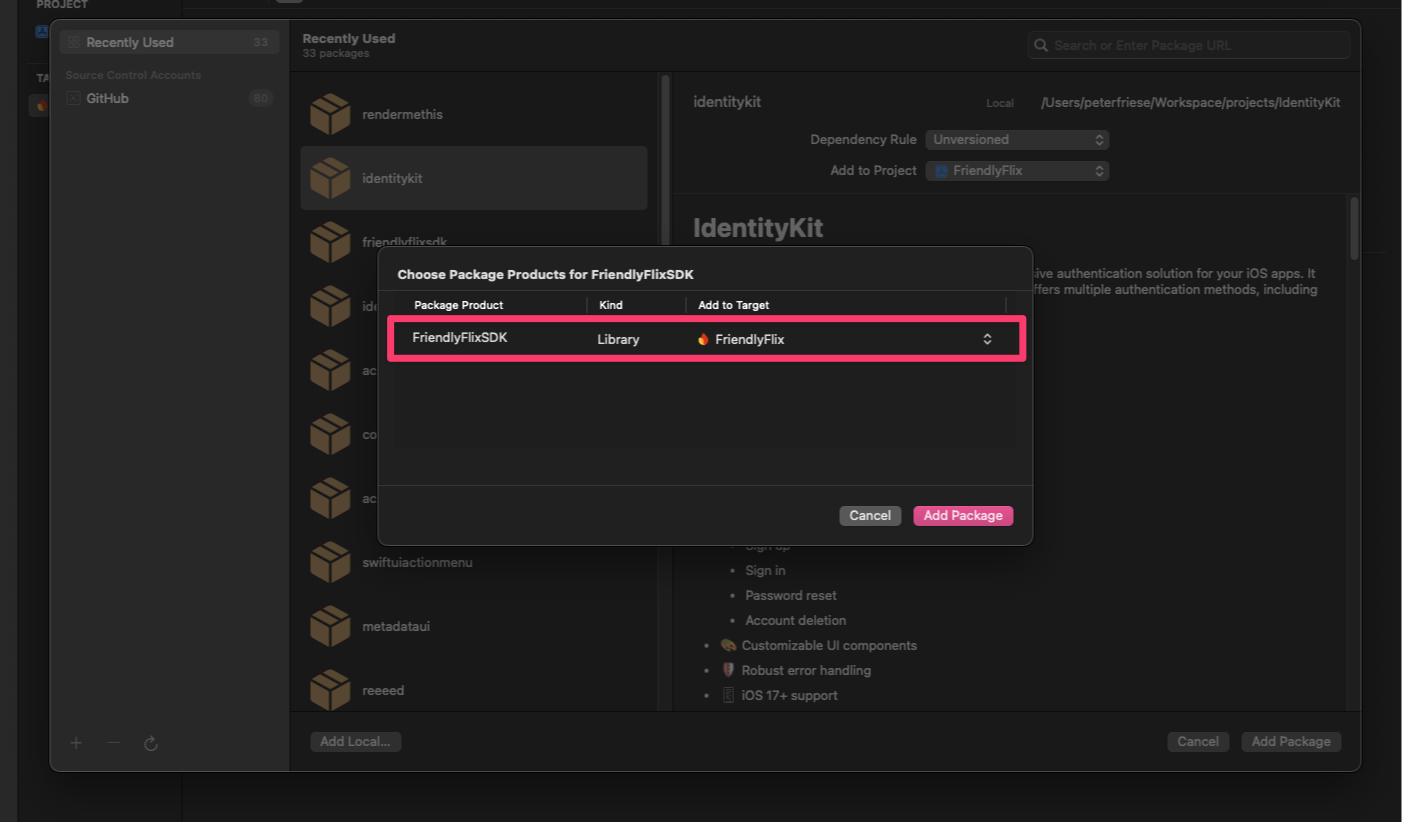Click the Package Product column header
Viewport: 1402px width, 822px height.
[459, 305]
